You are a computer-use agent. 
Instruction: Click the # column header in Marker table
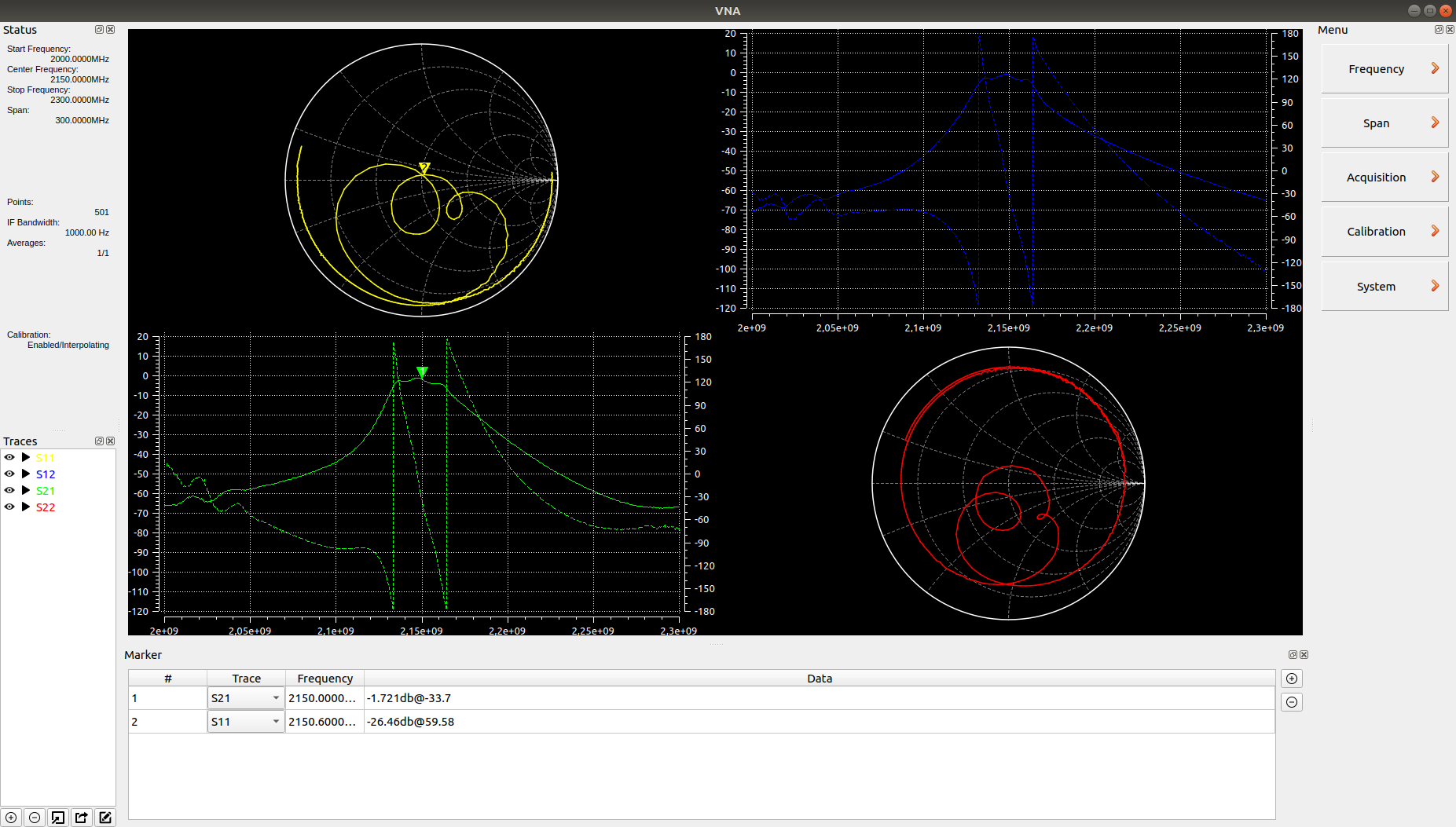(168, 679)
